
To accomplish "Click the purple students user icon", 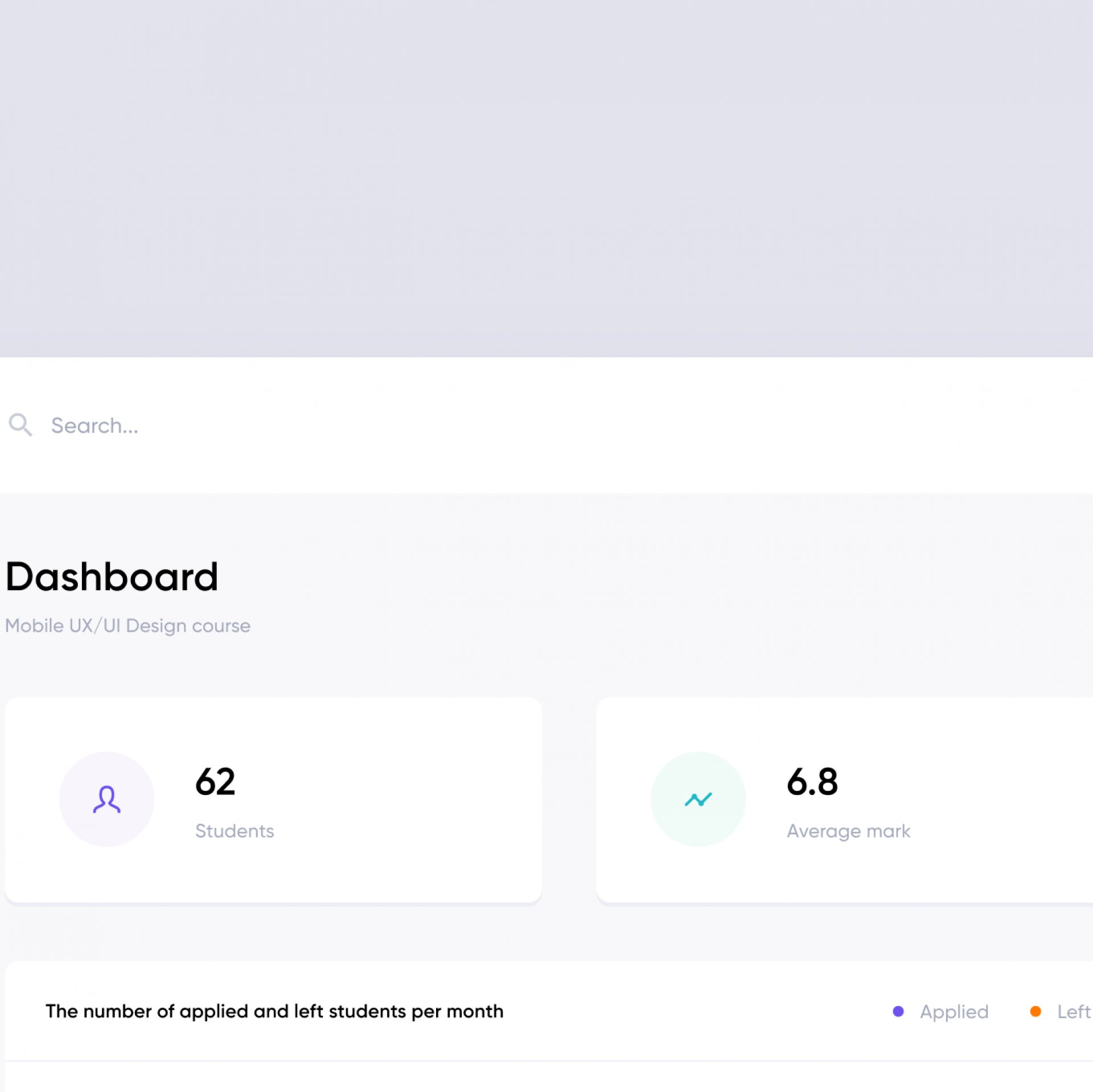I will (106, 799).
